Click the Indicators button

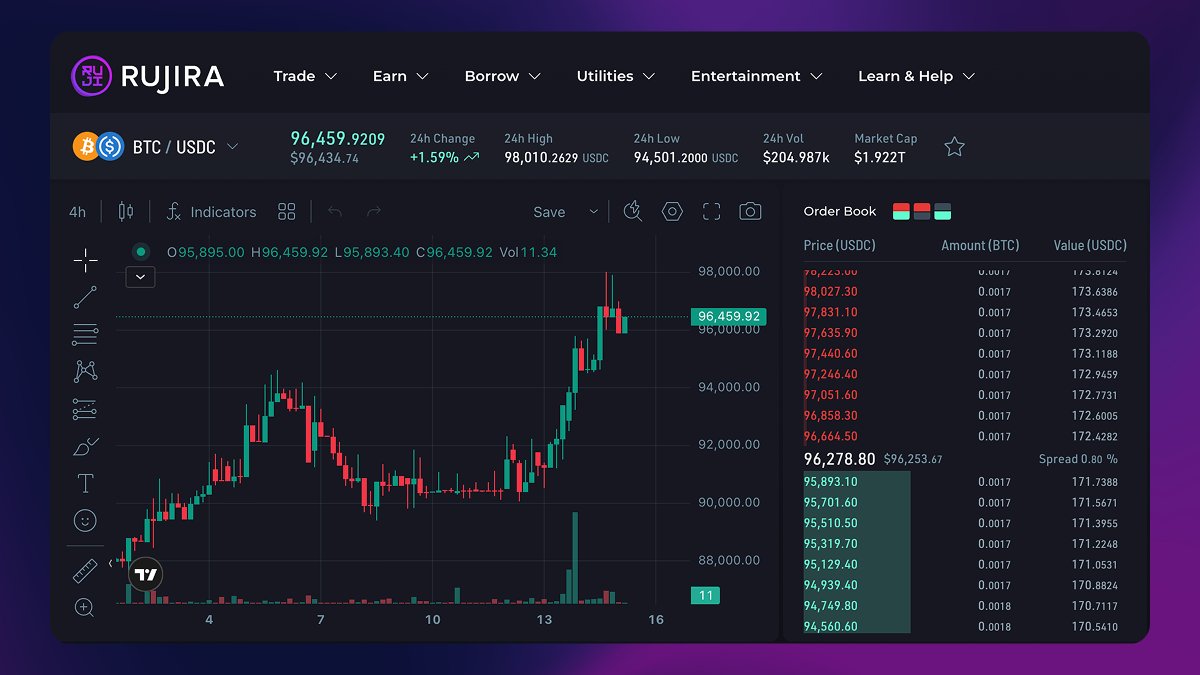[211, 211]
